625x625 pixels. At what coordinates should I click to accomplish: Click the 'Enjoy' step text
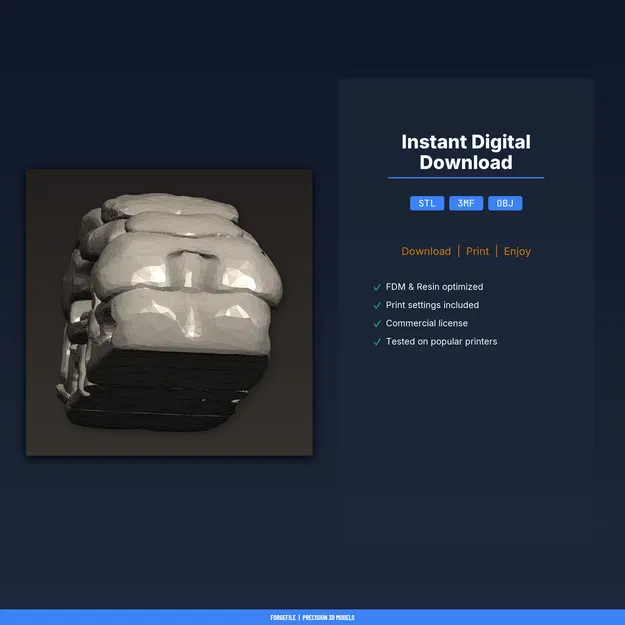pos(517,252)
